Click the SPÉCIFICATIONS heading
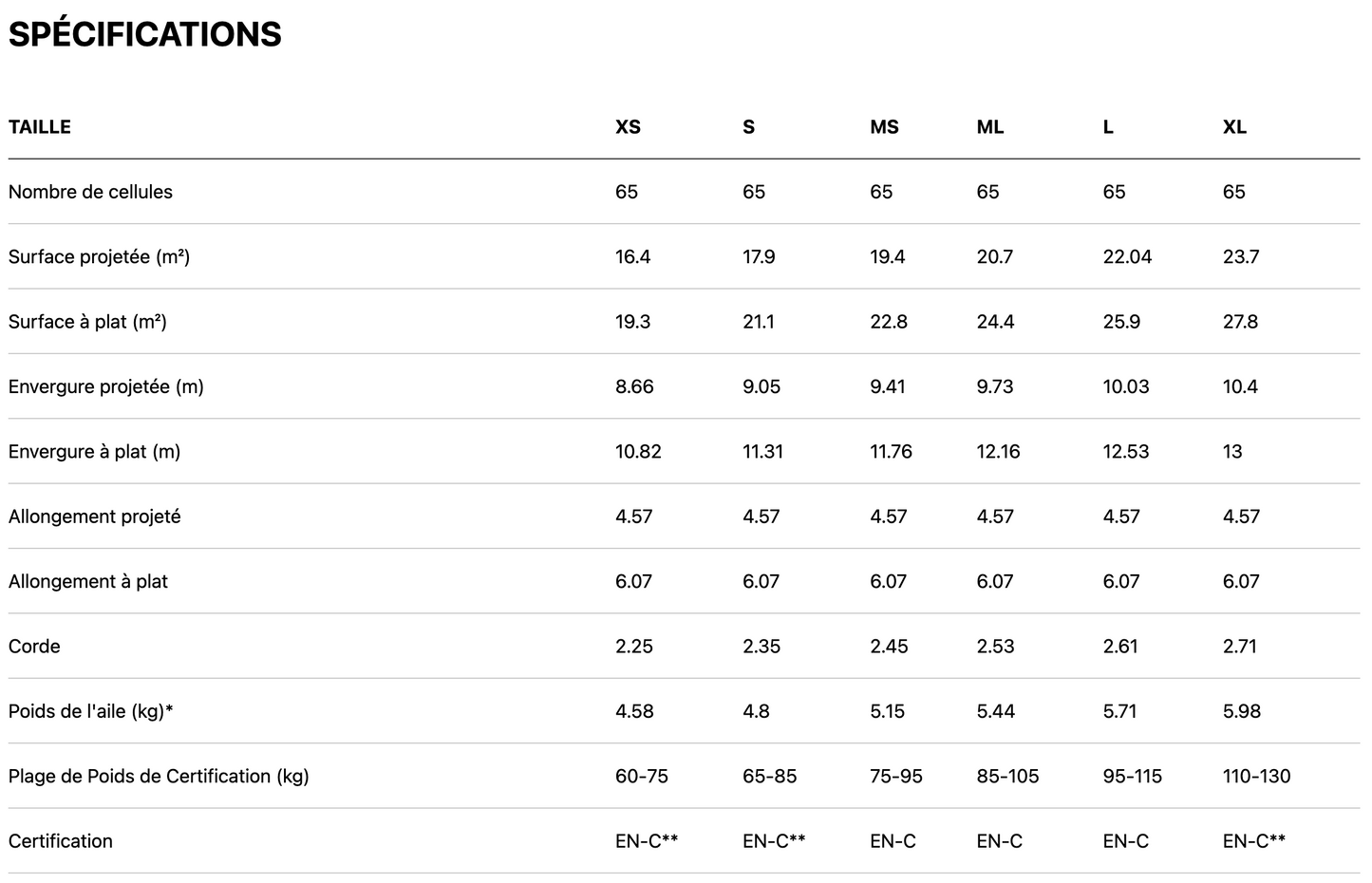Screen dimensions: 1372x883 144,34
